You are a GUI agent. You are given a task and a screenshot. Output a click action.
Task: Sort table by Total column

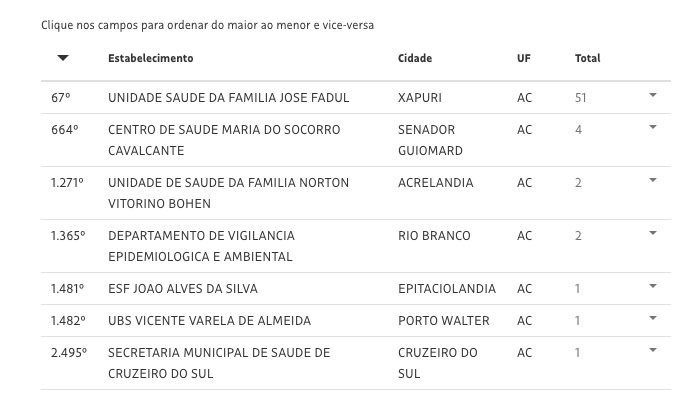point(587,58)
